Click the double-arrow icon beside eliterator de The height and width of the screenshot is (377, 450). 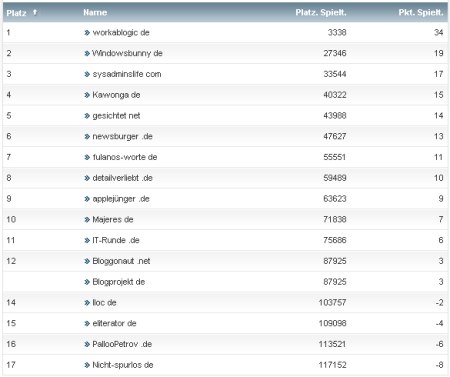point(87,324)
